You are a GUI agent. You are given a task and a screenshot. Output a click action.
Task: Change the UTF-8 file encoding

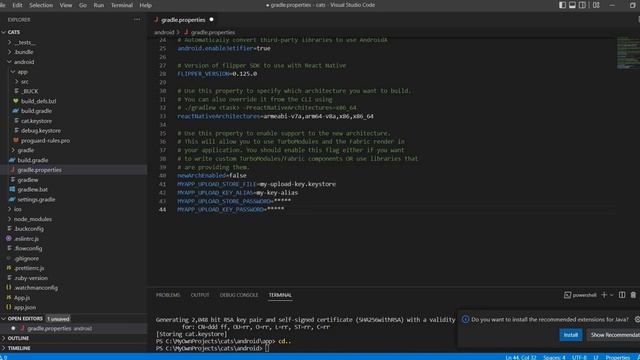pyautogui.click(x=579, y=358)
